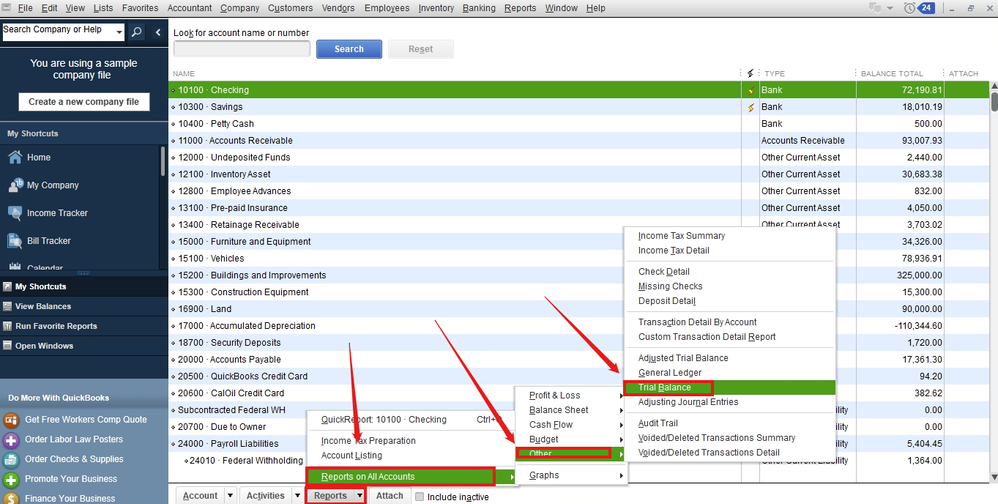This screenshot has width=998, height=504.
Task: Click the Attach button
Action: 390,496
